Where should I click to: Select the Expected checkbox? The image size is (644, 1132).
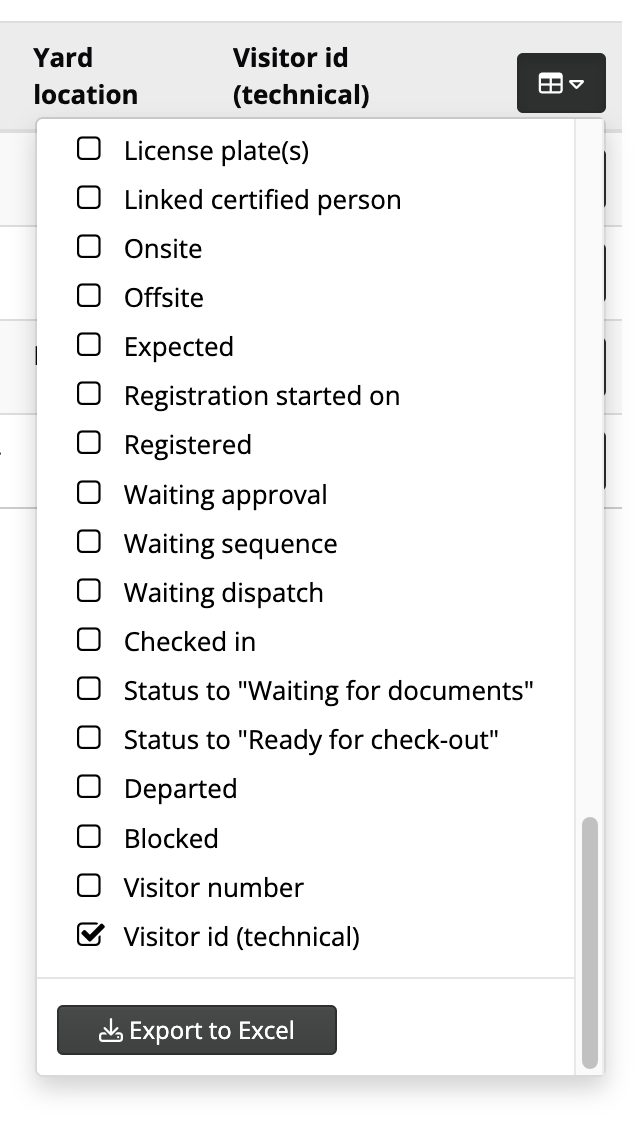point(89,345)
